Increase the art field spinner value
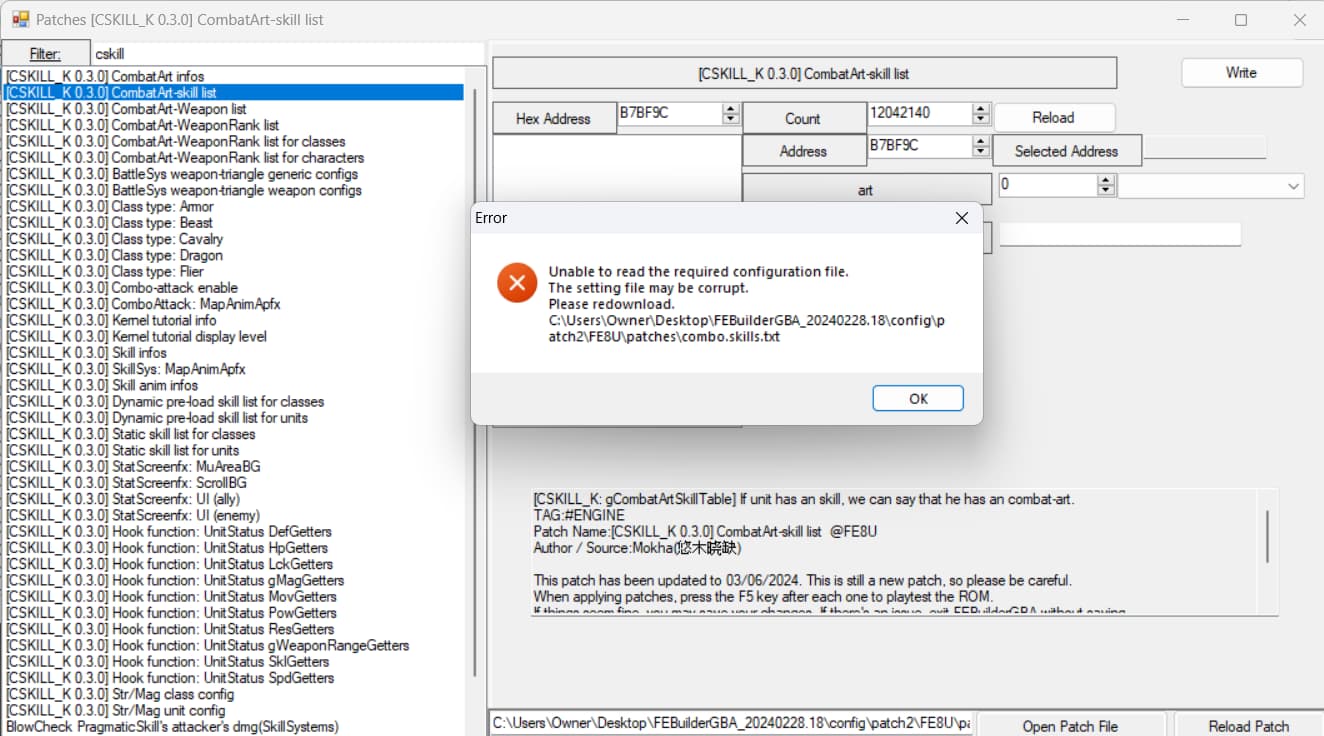The height and width of the screenshot is (736, 1324). coord(1105,180)
